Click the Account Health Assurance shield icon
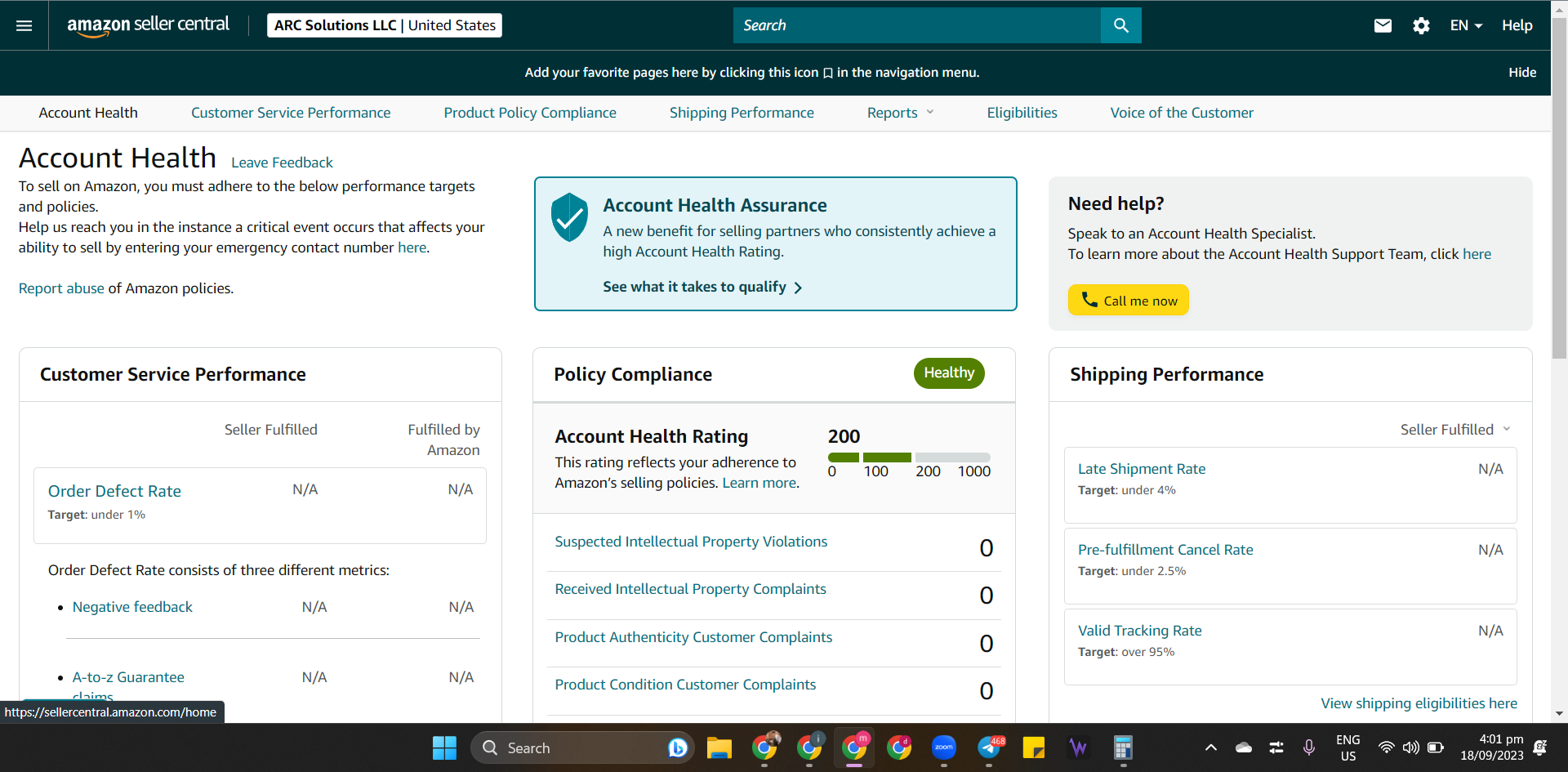Image resolution: width=1568 pixels, height=772 pixels. coord(569,217)
